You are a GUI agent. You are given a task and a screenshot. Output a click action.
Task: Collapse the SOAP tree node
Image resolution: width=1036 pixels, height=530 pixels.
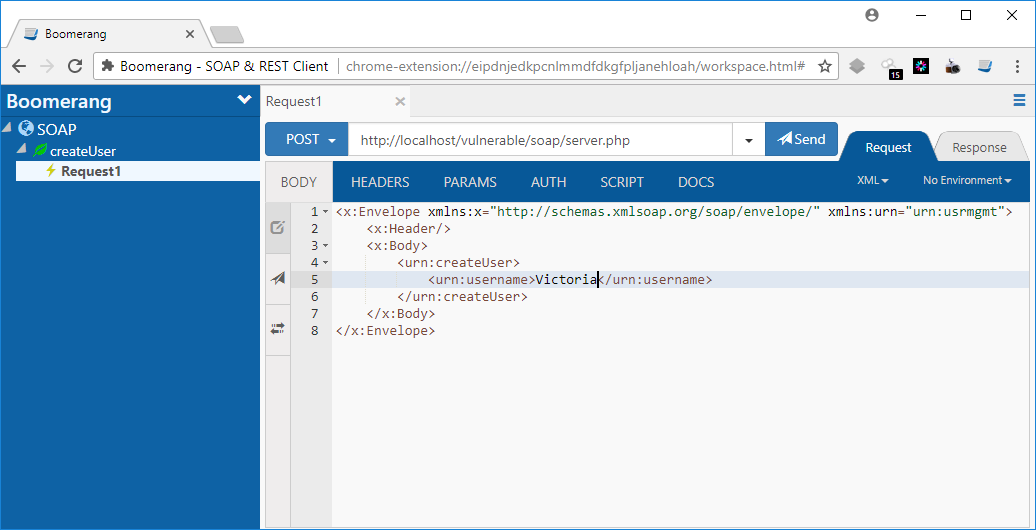7,126
